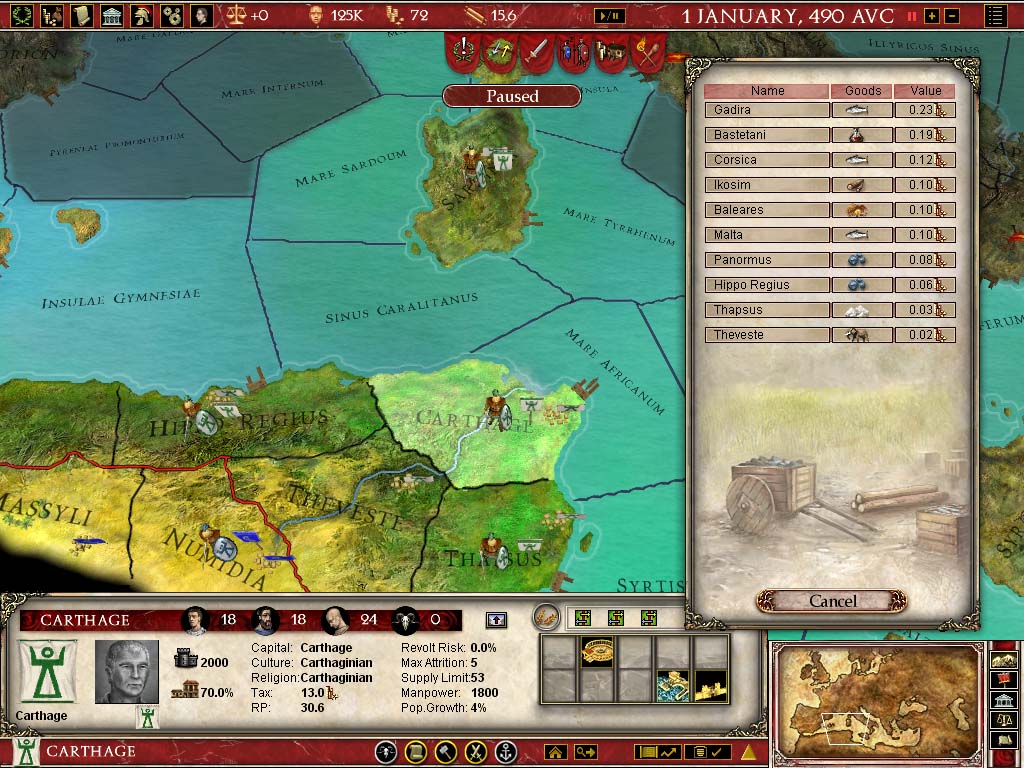Select Gadira from the trade goods list
Viewport: 1024px width, 768px height.
click(x=766, y=109)
